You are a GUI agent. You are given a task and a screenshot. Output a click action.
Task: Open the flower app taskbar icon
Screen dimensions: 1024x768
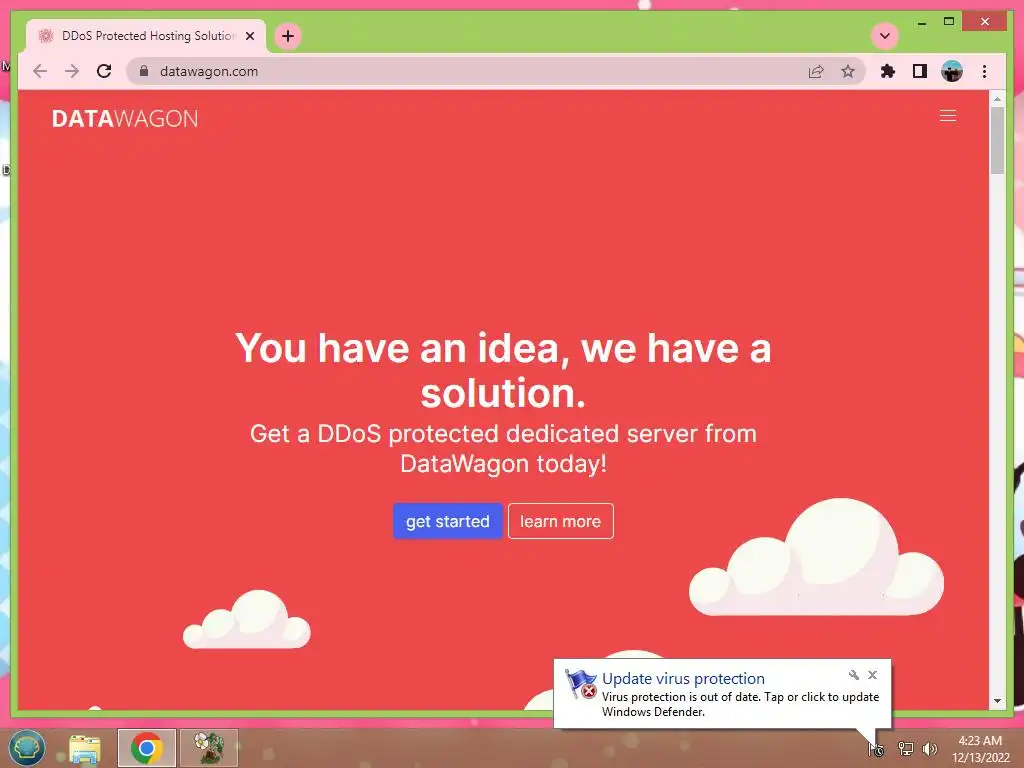coord(208,748)
